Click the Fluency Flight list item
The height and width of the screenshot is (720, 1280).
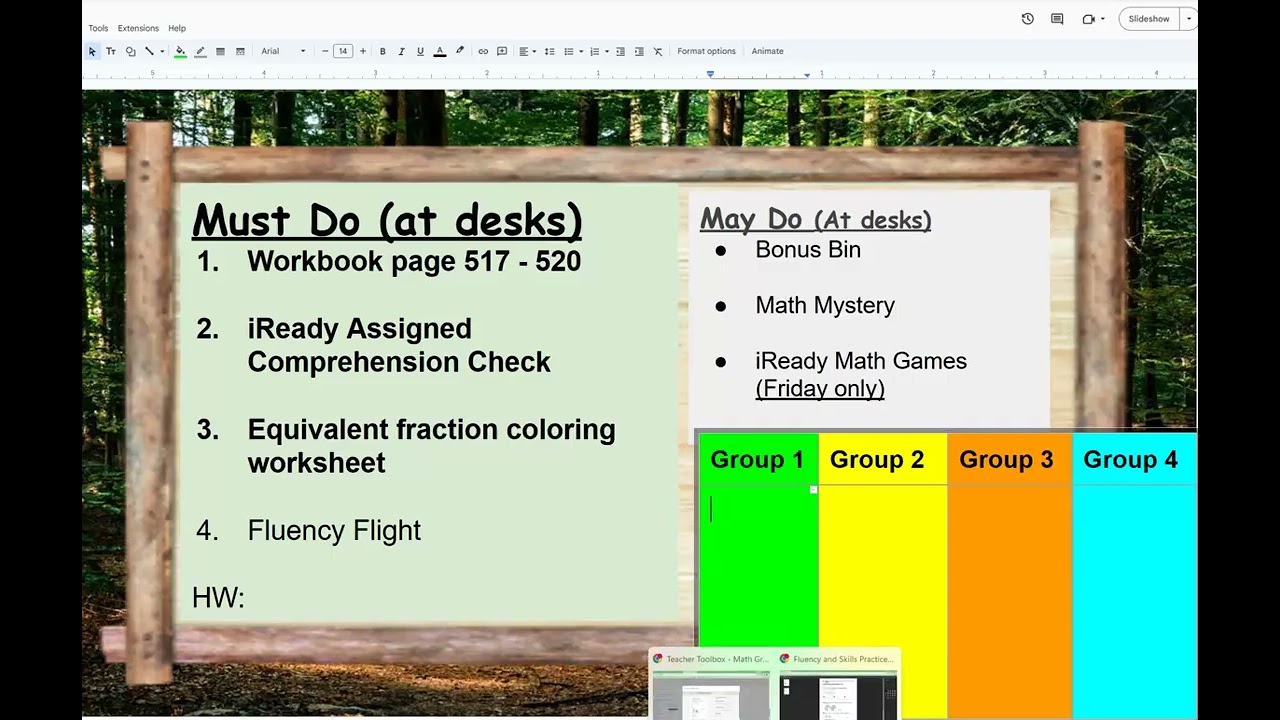click(334, 531)
